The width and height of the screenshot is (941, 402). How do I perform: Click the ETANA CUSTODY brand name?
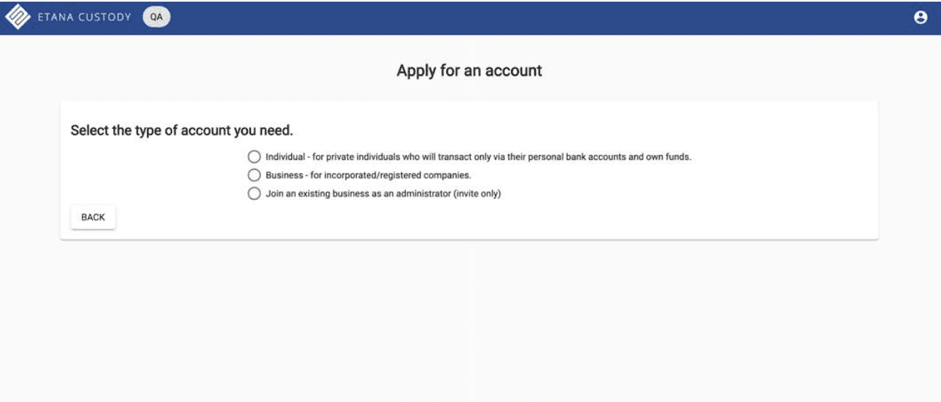click(84, 17)
